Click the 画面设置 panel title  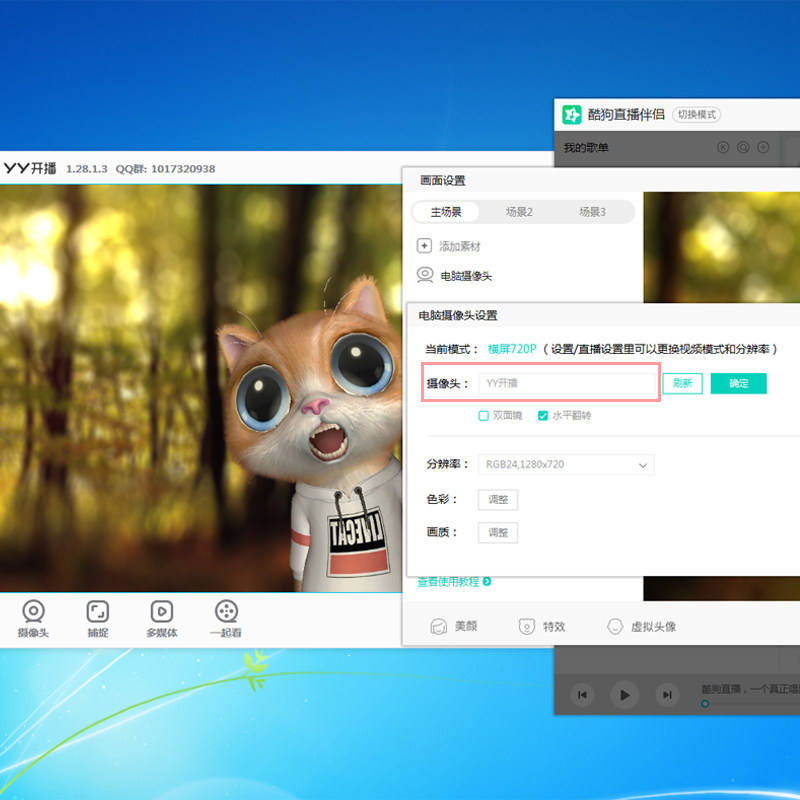tap(442, 181)
